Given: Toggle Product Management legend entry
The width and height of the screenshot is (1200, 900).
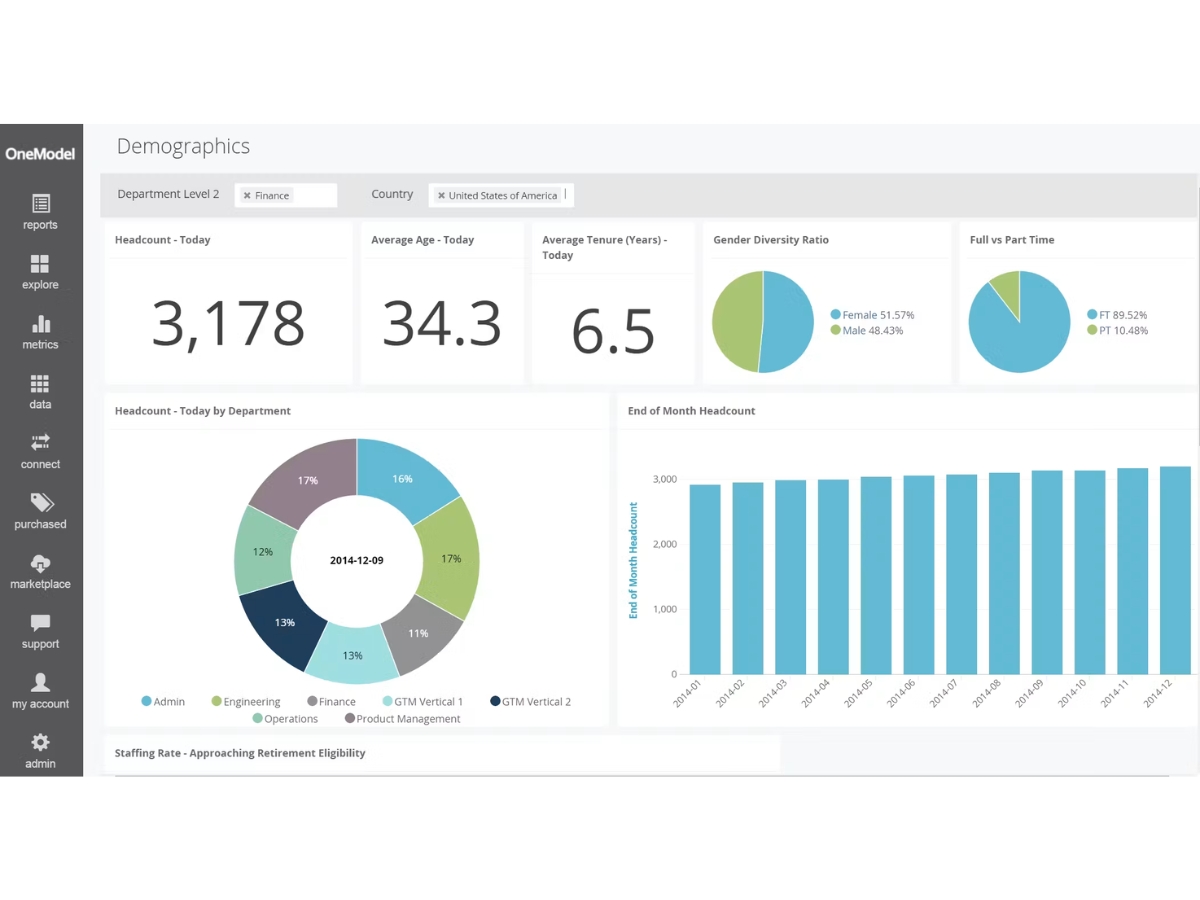Looking at the screenshot, I should coord(402,719).
